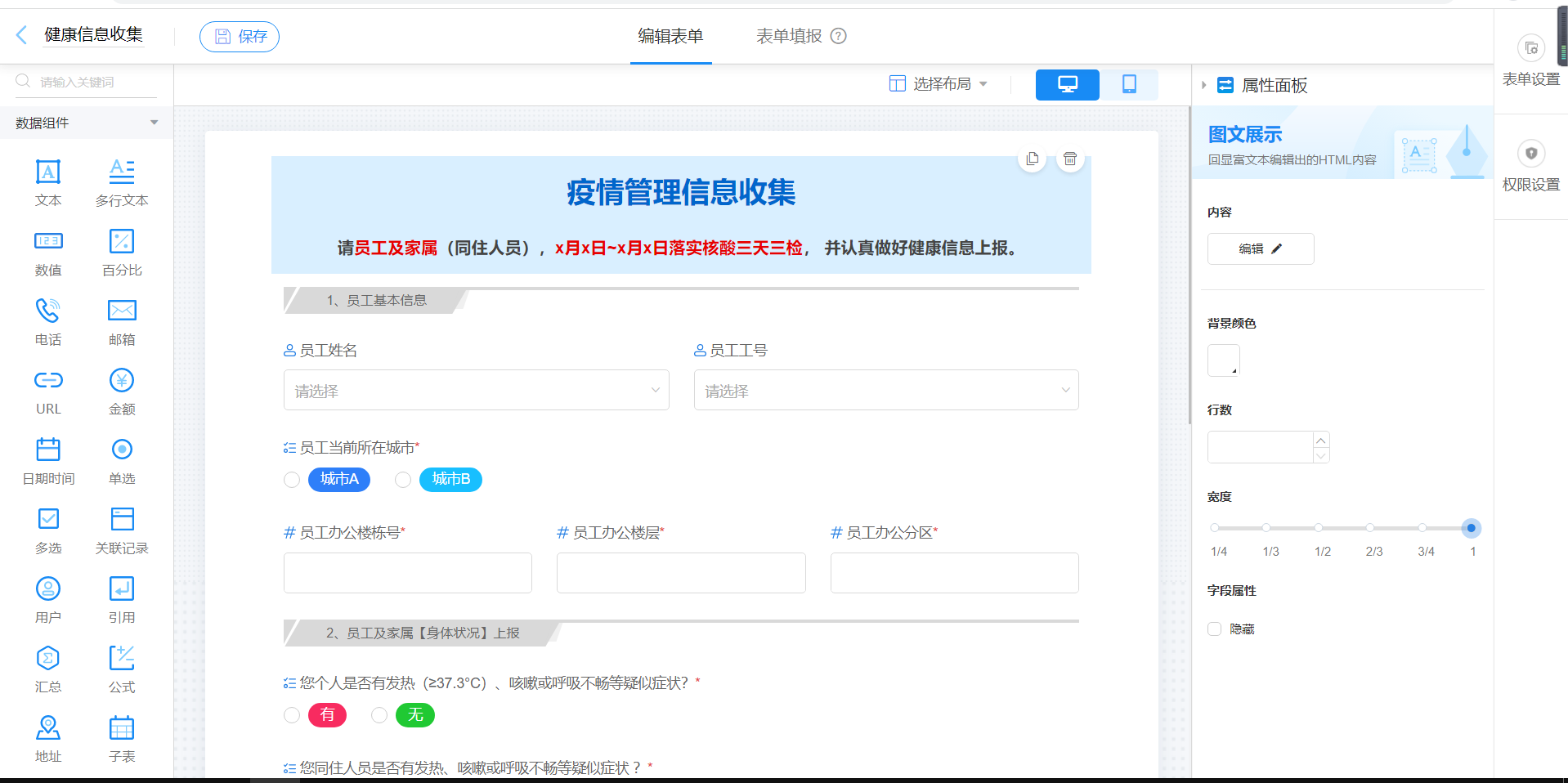The image size is (1568, 783).
Task: Click the 员工办公楼层 input field
Action: point(681,573)
